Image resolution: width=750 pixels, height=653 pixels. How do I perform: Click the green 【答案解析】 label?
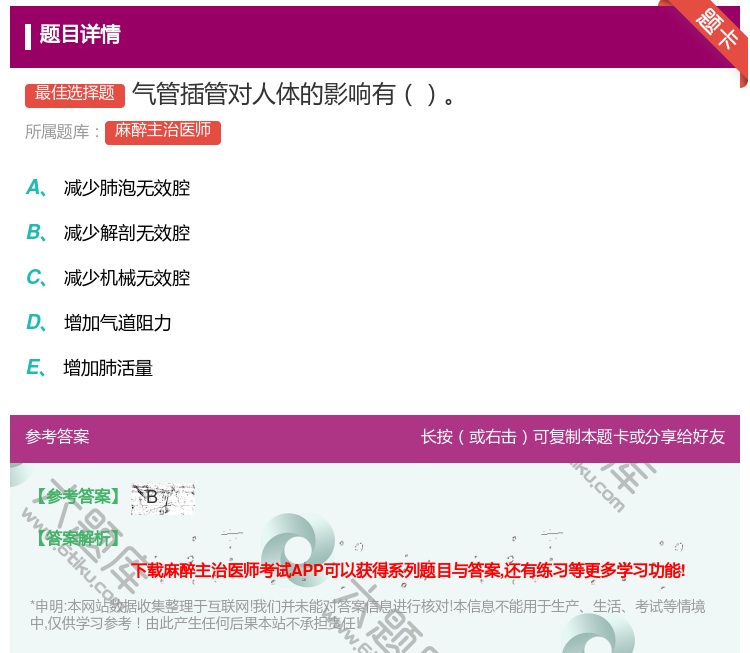[x=79, y=538]
